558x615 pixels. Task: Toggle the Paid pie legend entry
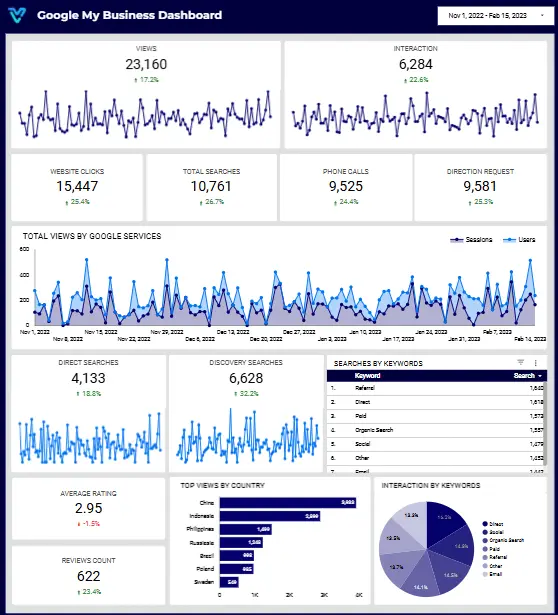coord(491,549)
